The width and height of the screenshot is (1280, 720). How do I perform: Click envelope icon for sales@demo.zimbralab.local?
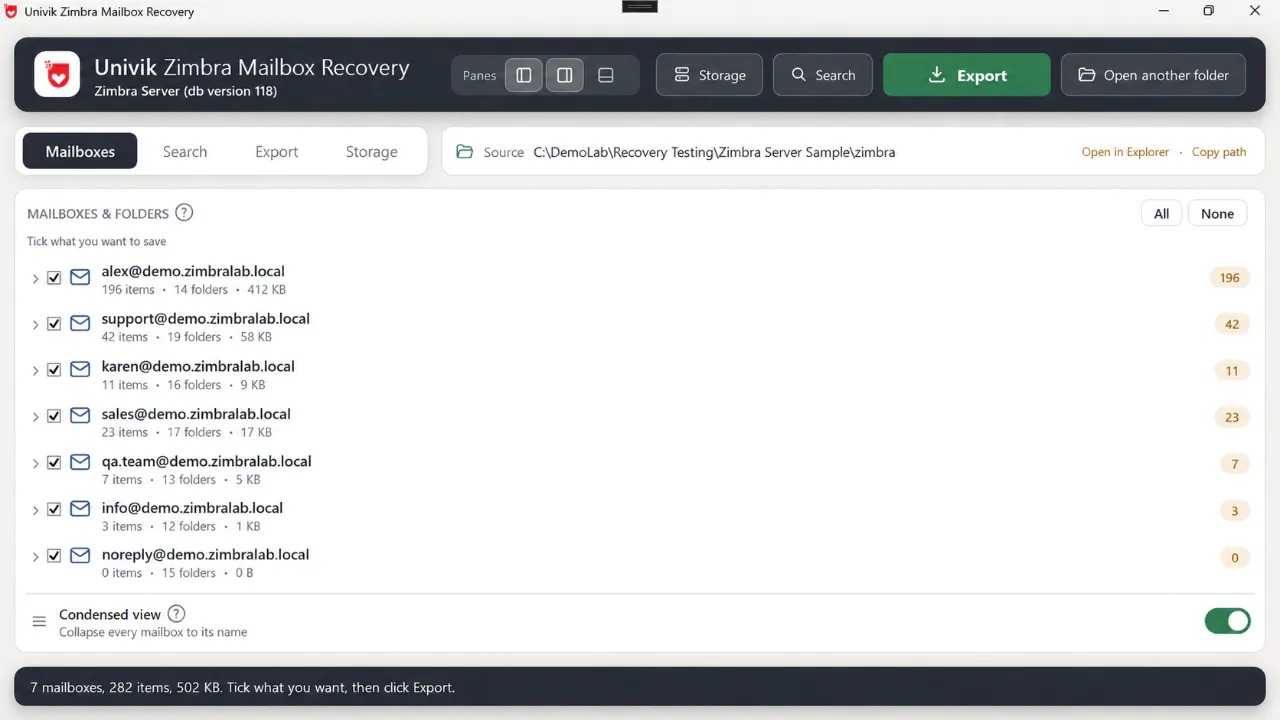(80, 416)
